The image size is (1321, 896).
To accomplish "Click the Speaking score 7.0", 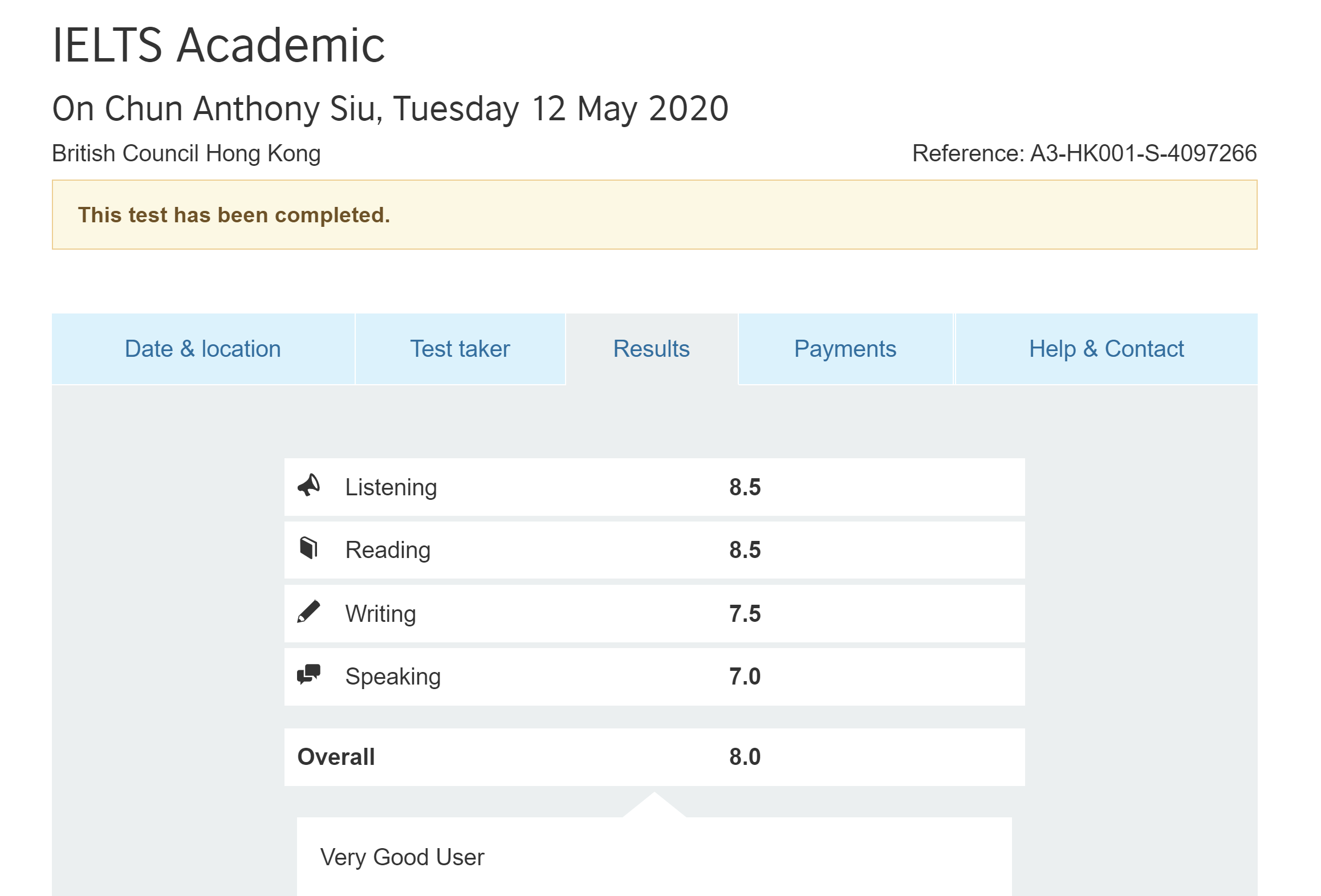I will tap(745, 677).
